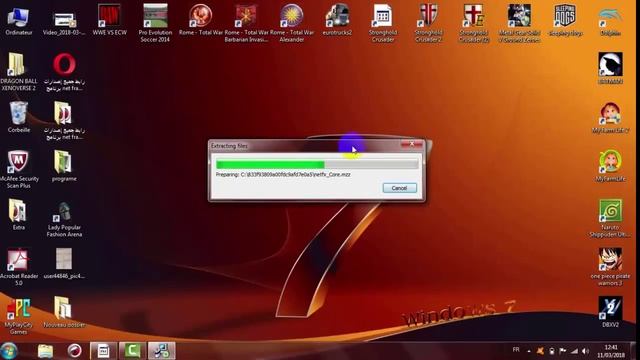Launch WWE VS ECW shortcut
Image resolution: width=640 pixels, height=360 pixels.
pyautogui.click(x=109, y=20)
